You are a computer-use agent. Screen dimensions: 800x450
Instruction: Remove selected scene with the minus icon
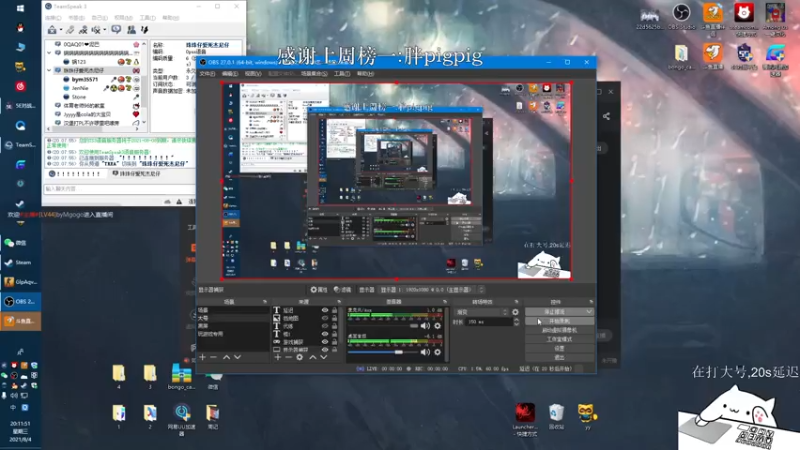(x=213, y=357)
